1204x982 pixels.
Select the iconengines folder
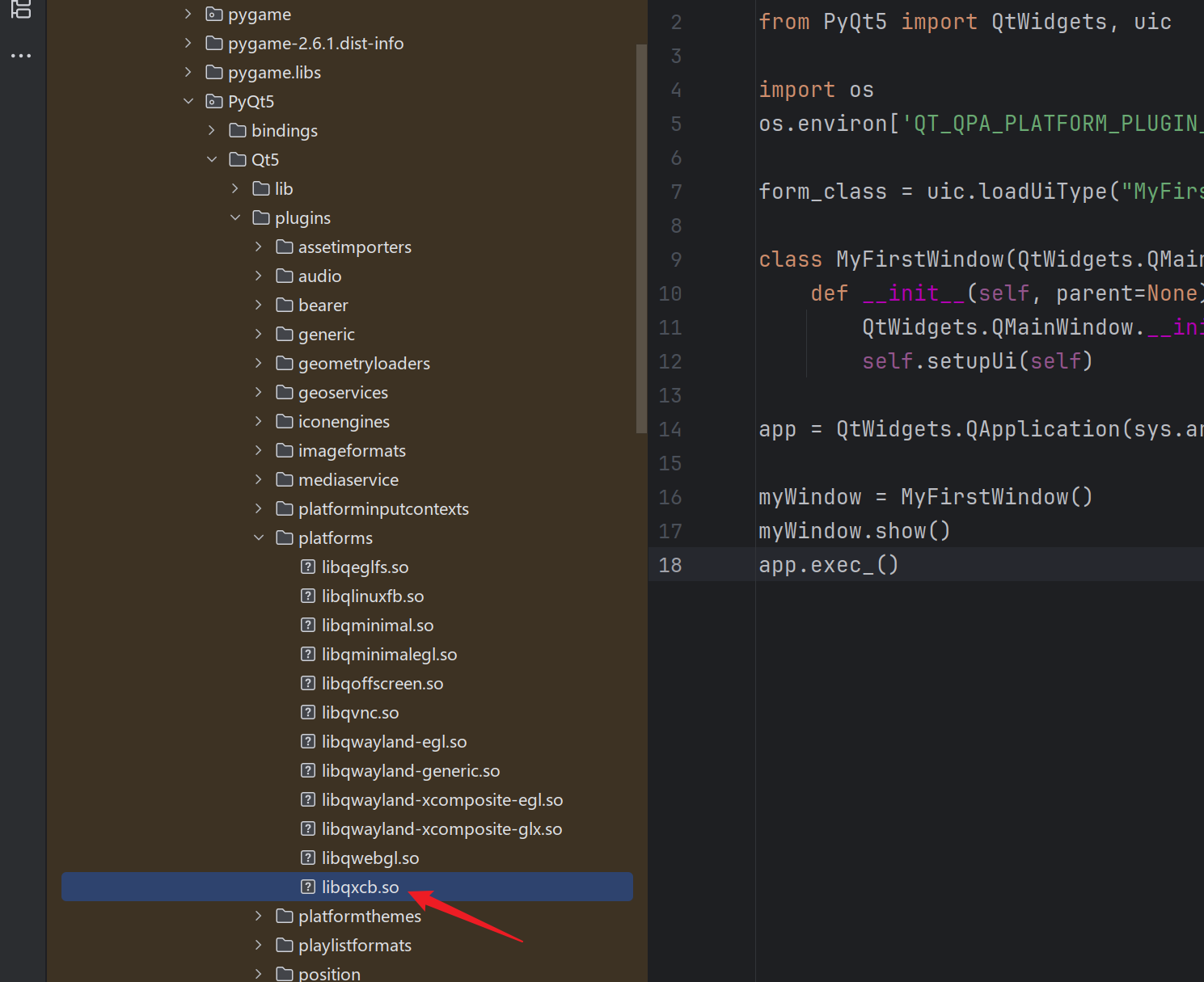click(x=344, y=421)
